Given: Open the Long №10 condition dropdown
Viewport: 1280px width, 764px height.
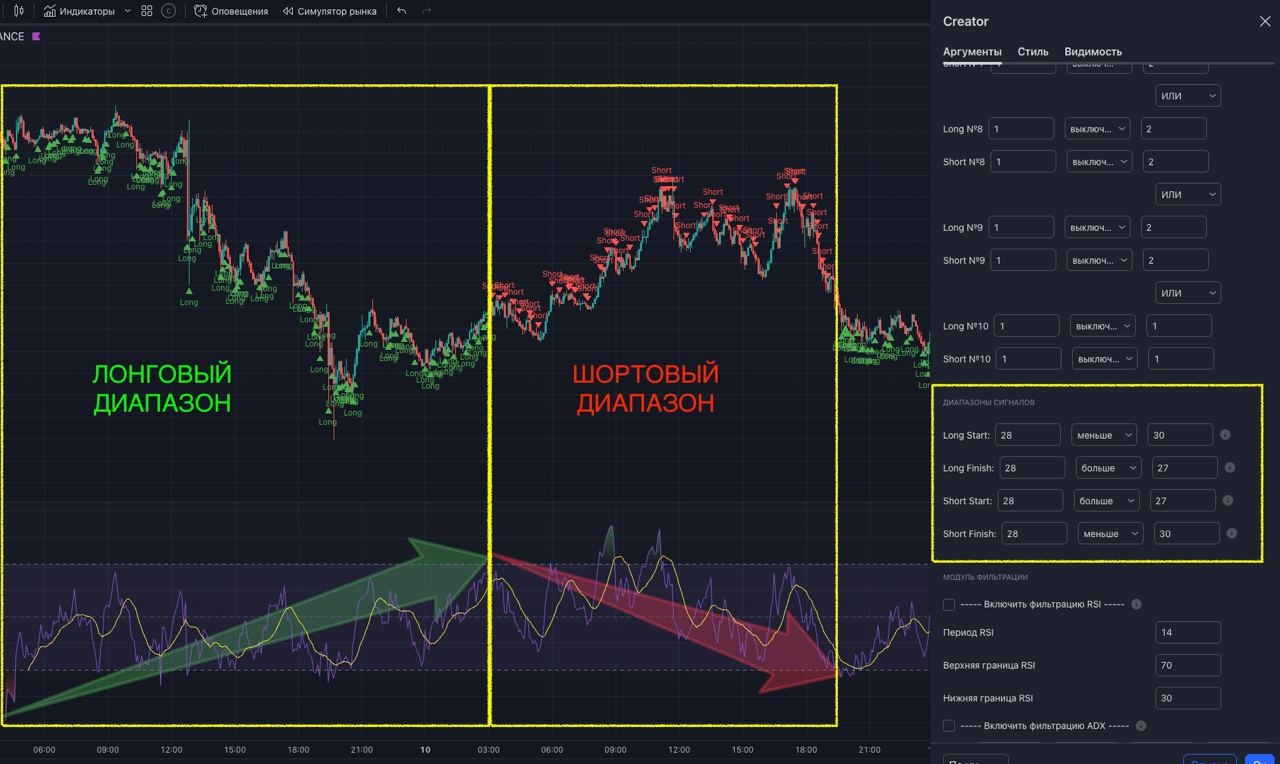Looking at the screenshot, I should pyautogui.click(x=1102, y=326).
